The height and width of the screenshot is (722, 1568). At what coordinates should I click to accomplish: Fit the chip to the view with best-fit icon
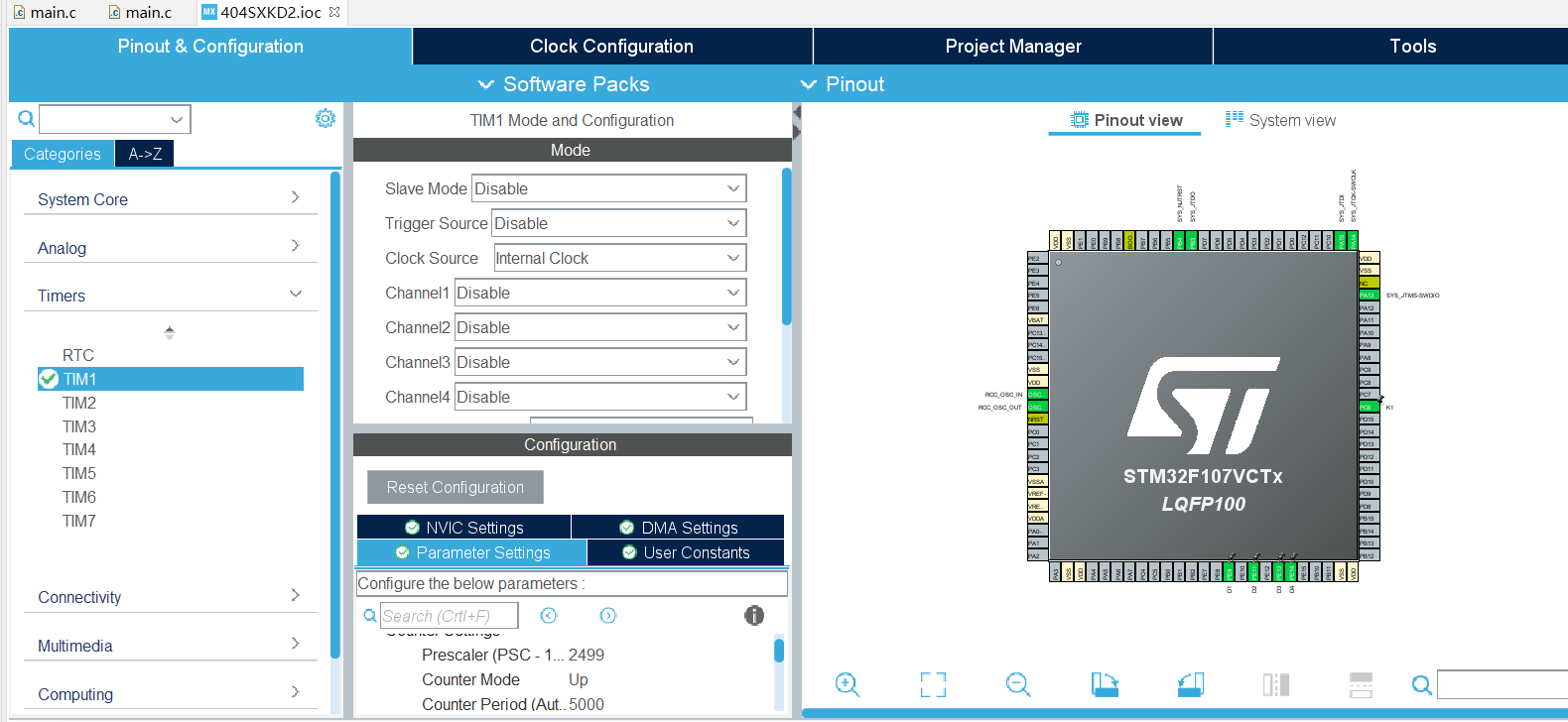point(933,684)
